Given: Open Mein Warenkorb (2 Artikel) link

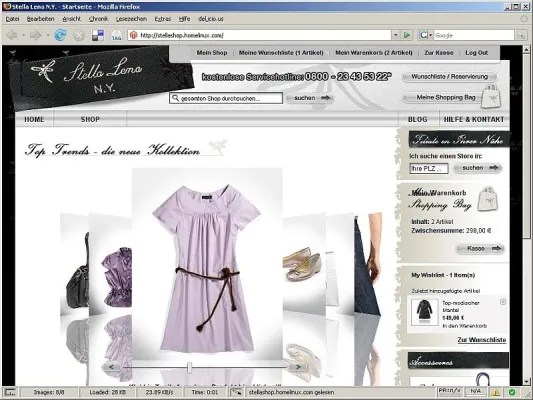Looking at the screenshot, I should (x=374, y=53).
